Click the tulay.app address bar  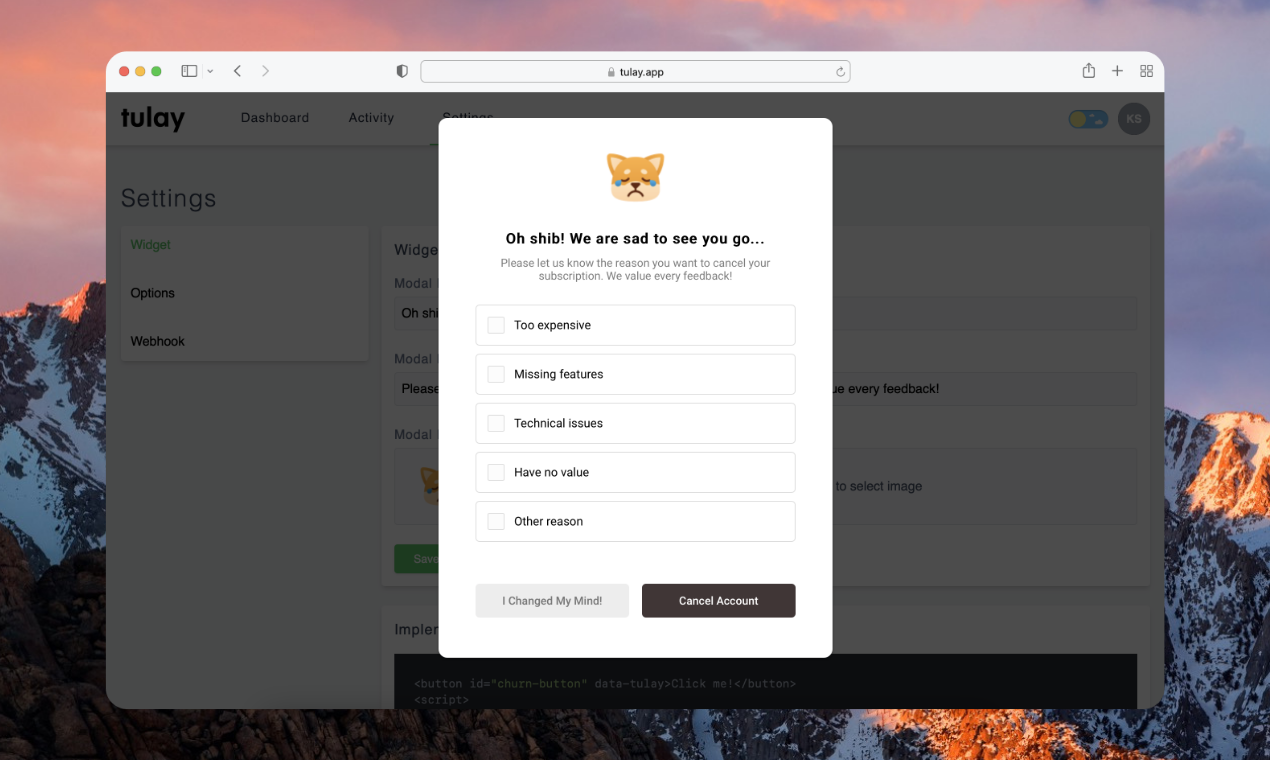pyautogui.click(x=635, y=72)
